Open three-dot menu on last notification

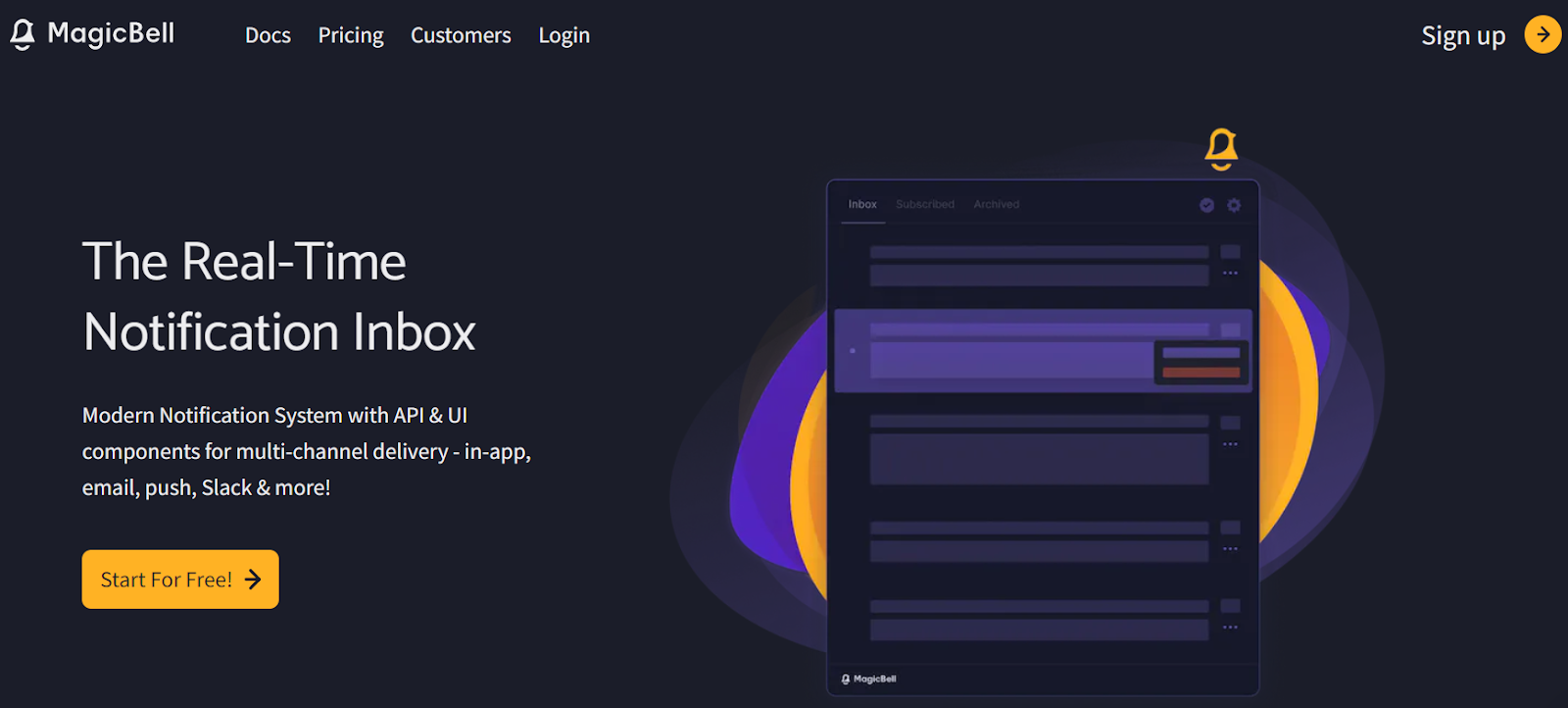pos(1230,628)
